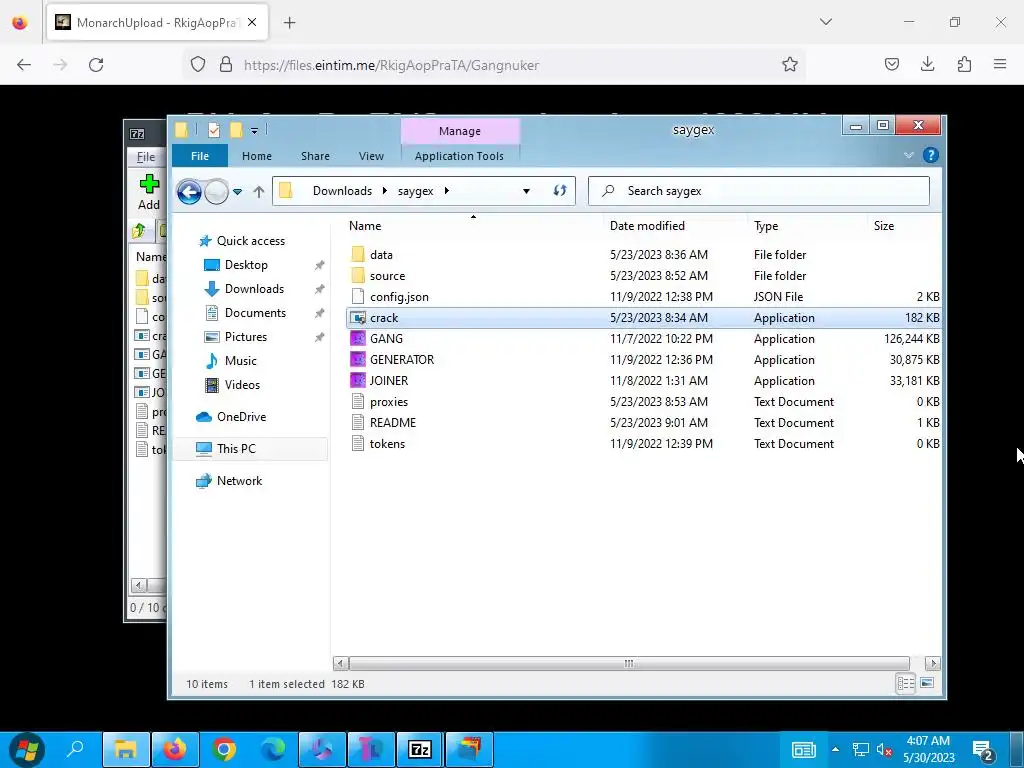The image size is (1024, 768).
Task: Open the Home ribbon tab
Action: (x=257, y=156)
